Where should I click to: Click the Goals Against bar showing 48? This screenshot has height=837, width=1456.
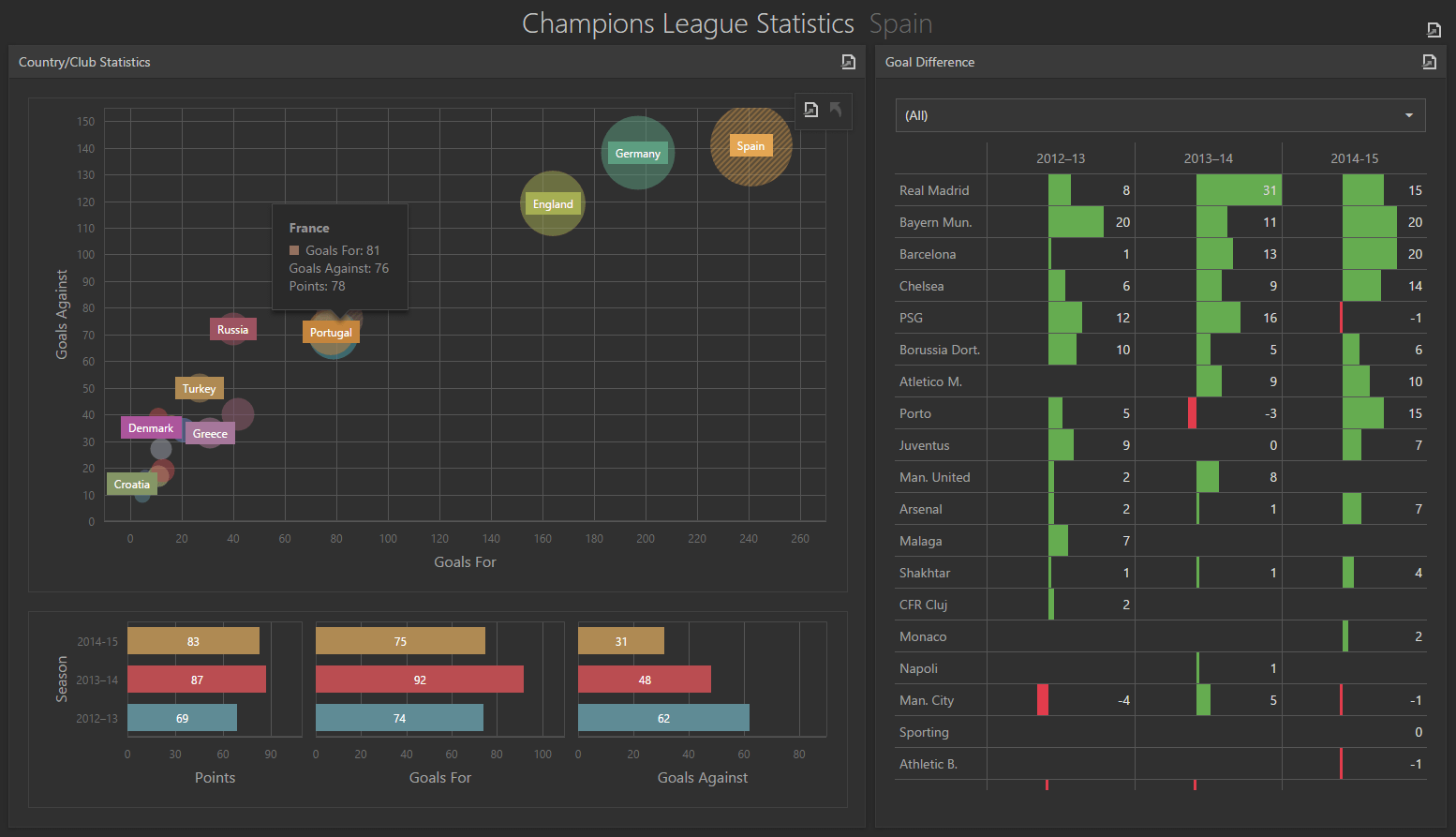click(x=645, y=680)
